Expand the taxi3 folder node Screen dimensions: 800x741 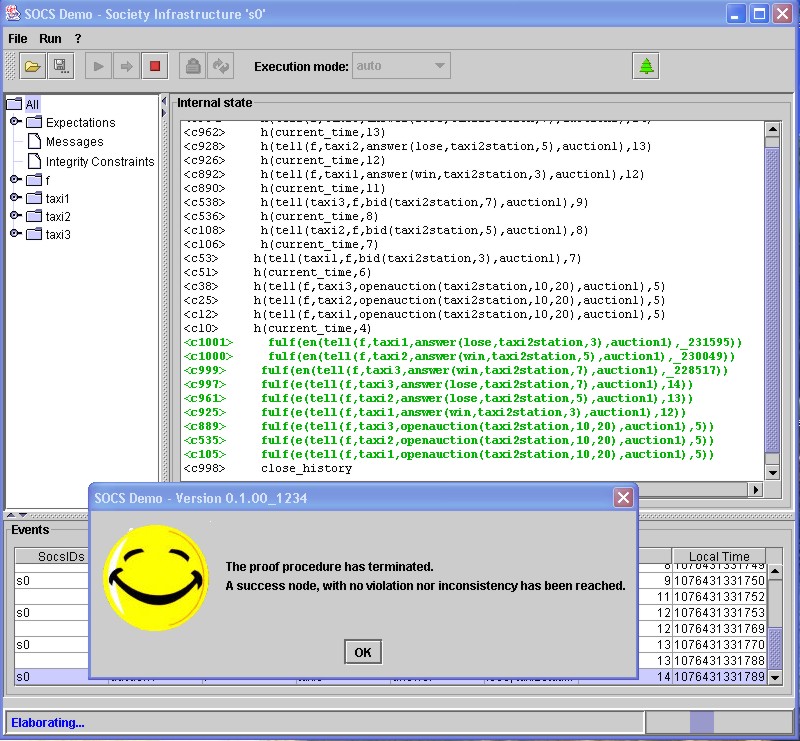coord(15,234)
